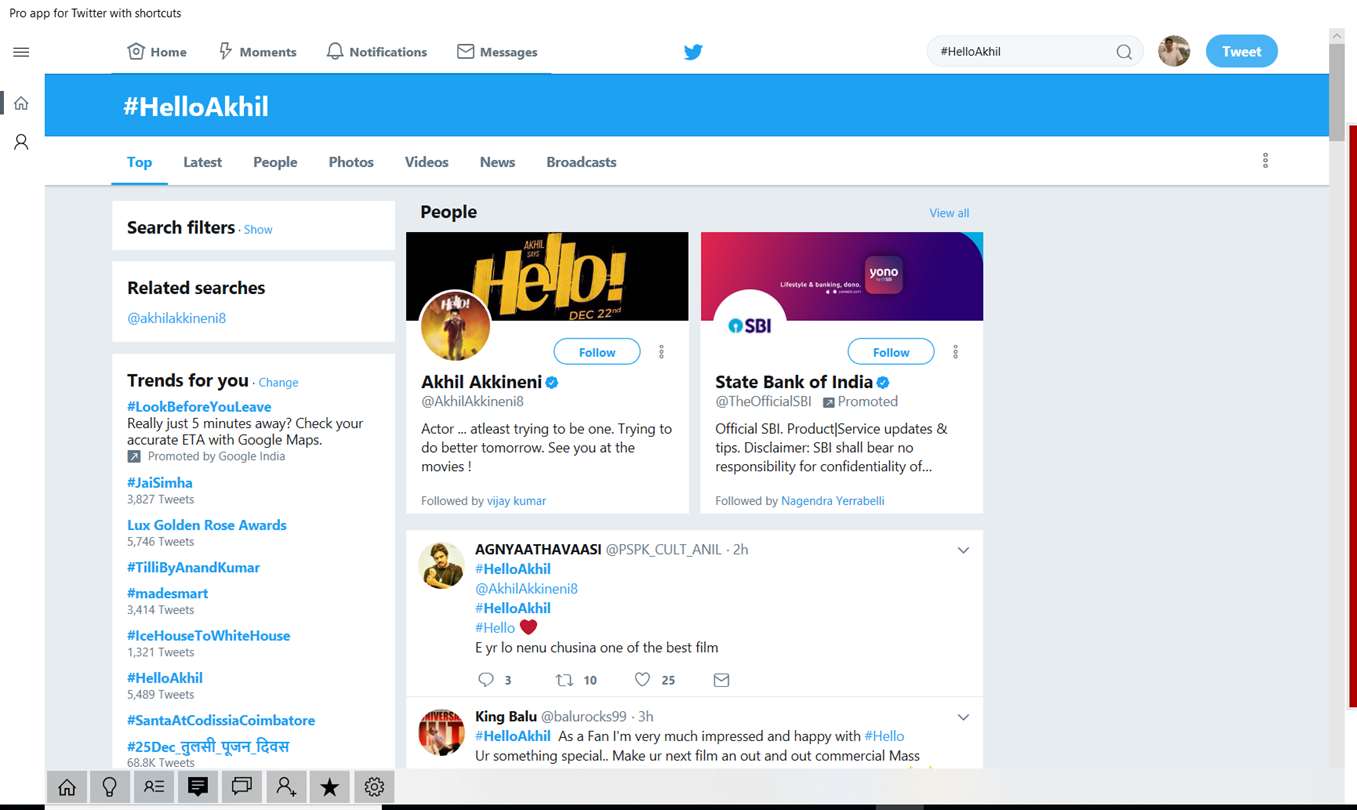Open the options menu on Akhil Akkineni's card
This screenshot has width=1357, height=810.
coord(661,352)
